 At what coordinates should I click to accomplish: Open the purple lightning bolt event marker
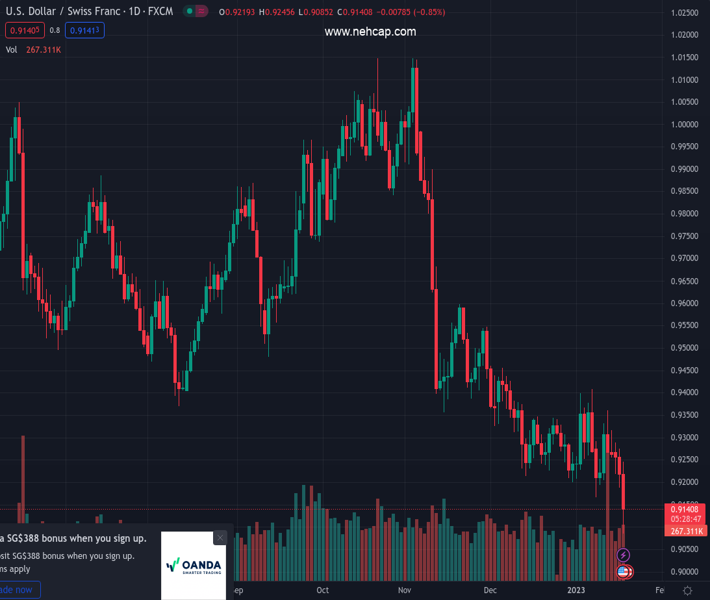tap(623, 555)
